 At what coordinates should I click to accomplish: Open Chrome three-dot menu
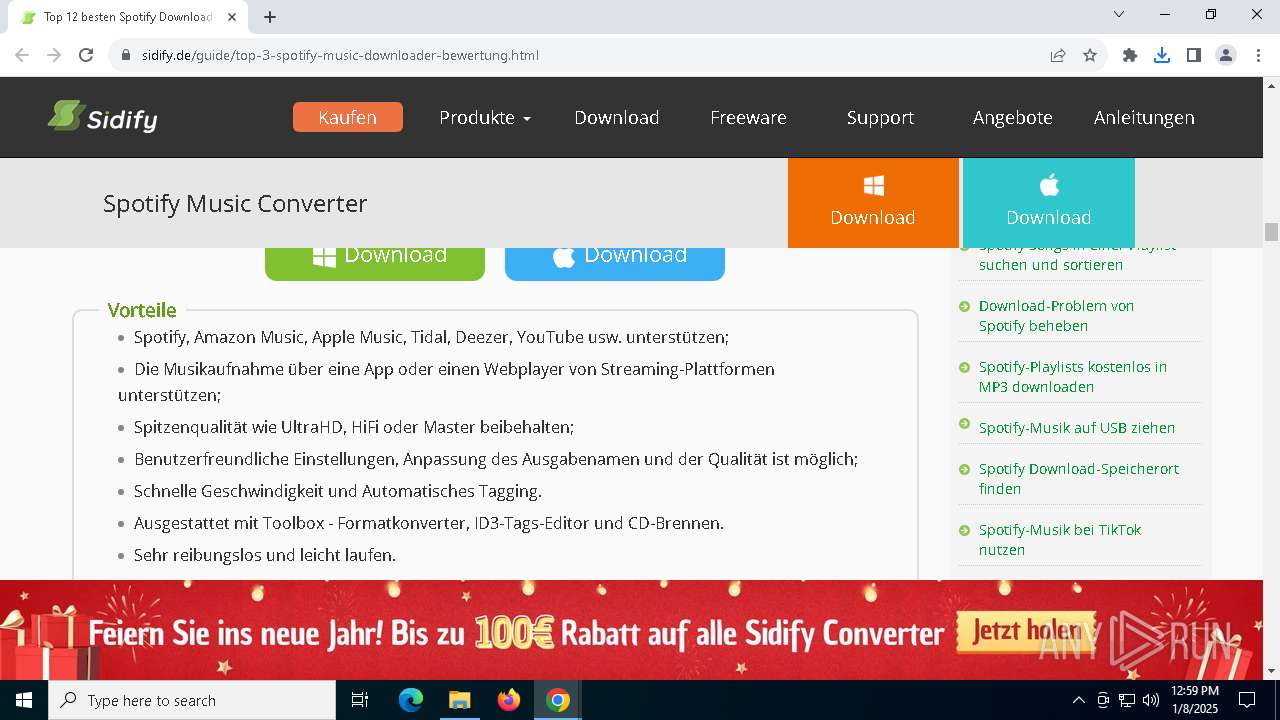click(x=1258, y=55)
